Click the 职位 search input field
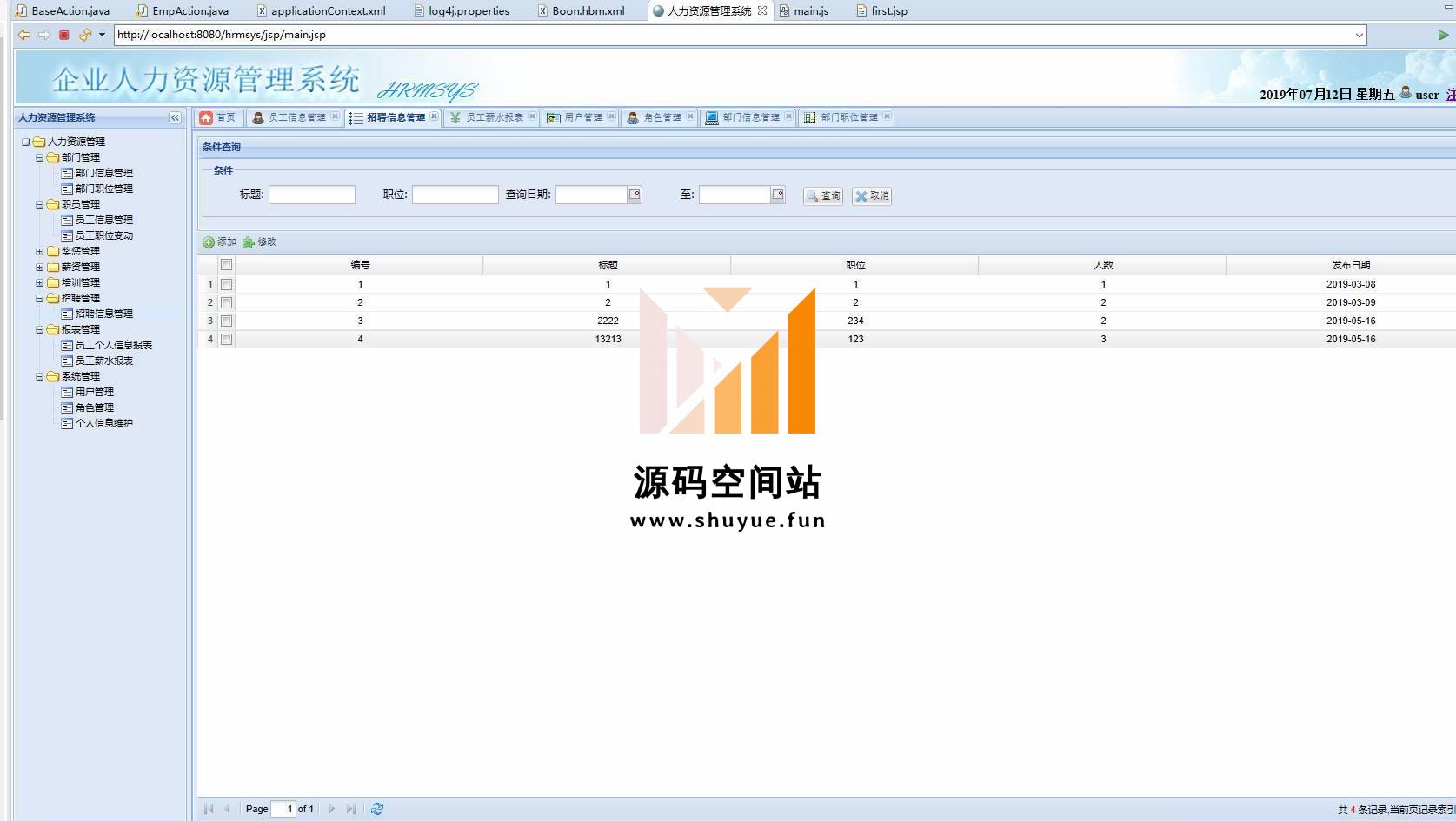This screenshot has width=1456, height=821. (x=455, y=195)
